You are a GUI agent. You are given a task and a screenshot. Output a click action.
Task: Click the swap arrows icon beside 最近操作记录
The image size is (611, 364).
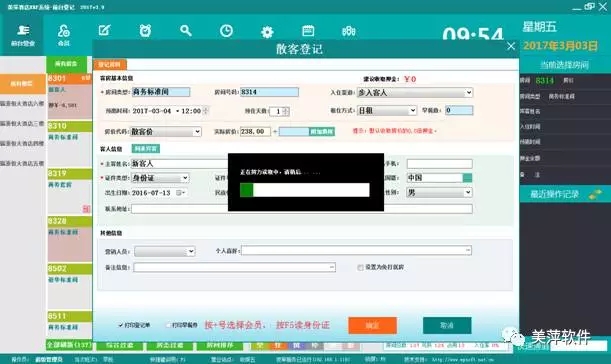click(x=595, y=194)
